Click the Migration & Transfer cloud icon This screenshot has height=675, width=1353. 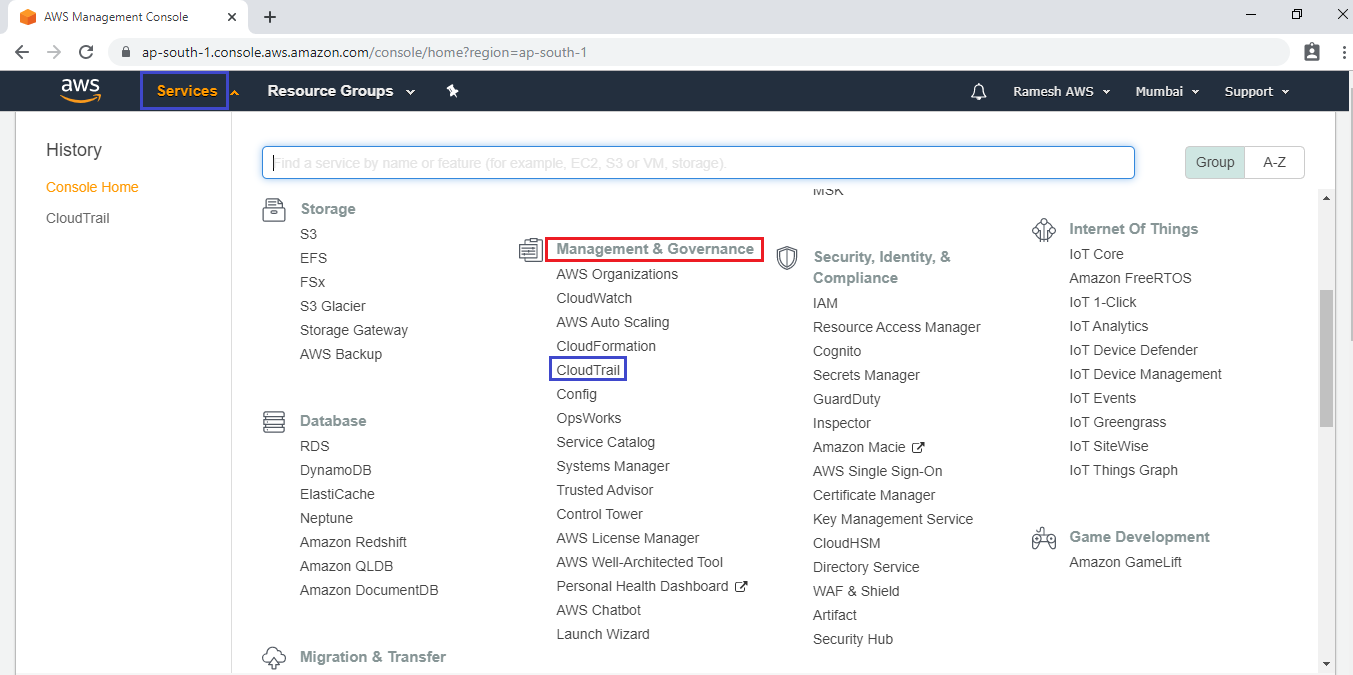pyautogui.click(x=273, y=657)
